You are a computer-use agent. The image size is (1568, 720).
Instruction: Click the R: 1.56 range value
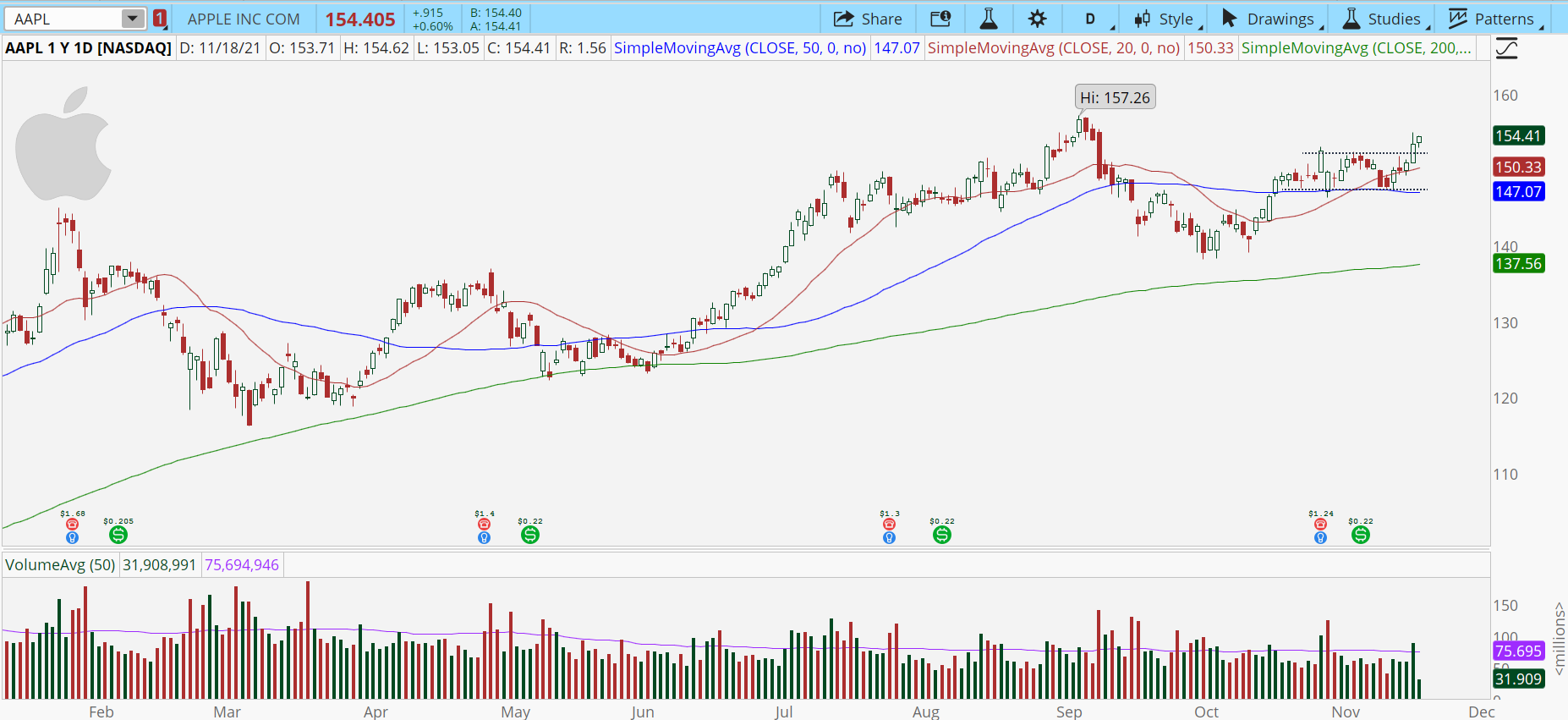tap(583, 48)
